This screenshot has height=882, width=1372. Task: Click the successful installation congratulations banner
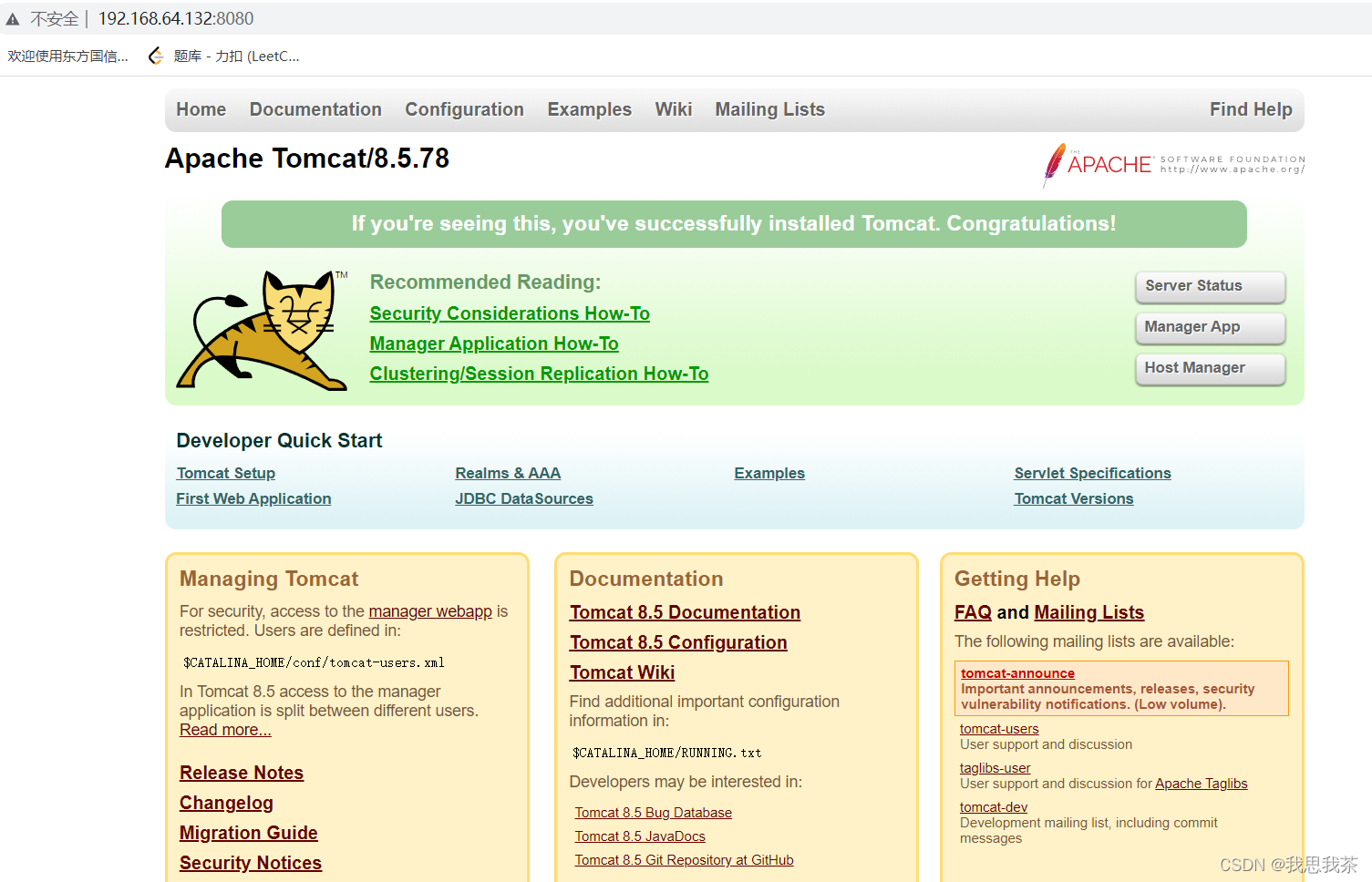(734, 224)
